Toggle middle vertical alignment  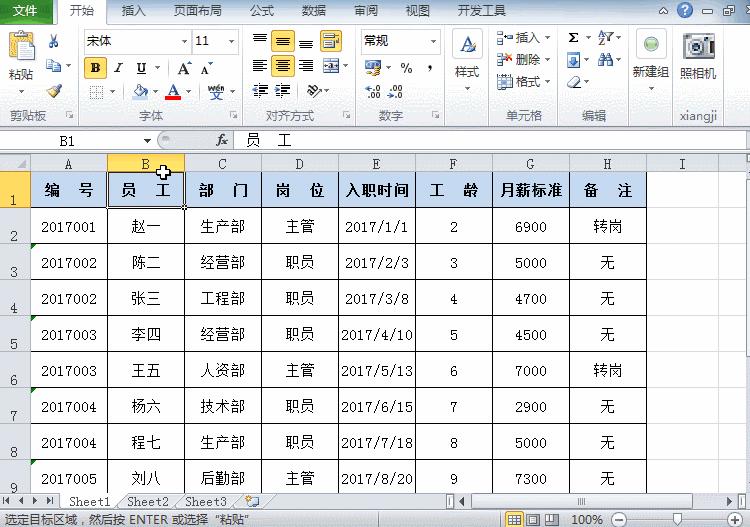[x=283, y=41]
